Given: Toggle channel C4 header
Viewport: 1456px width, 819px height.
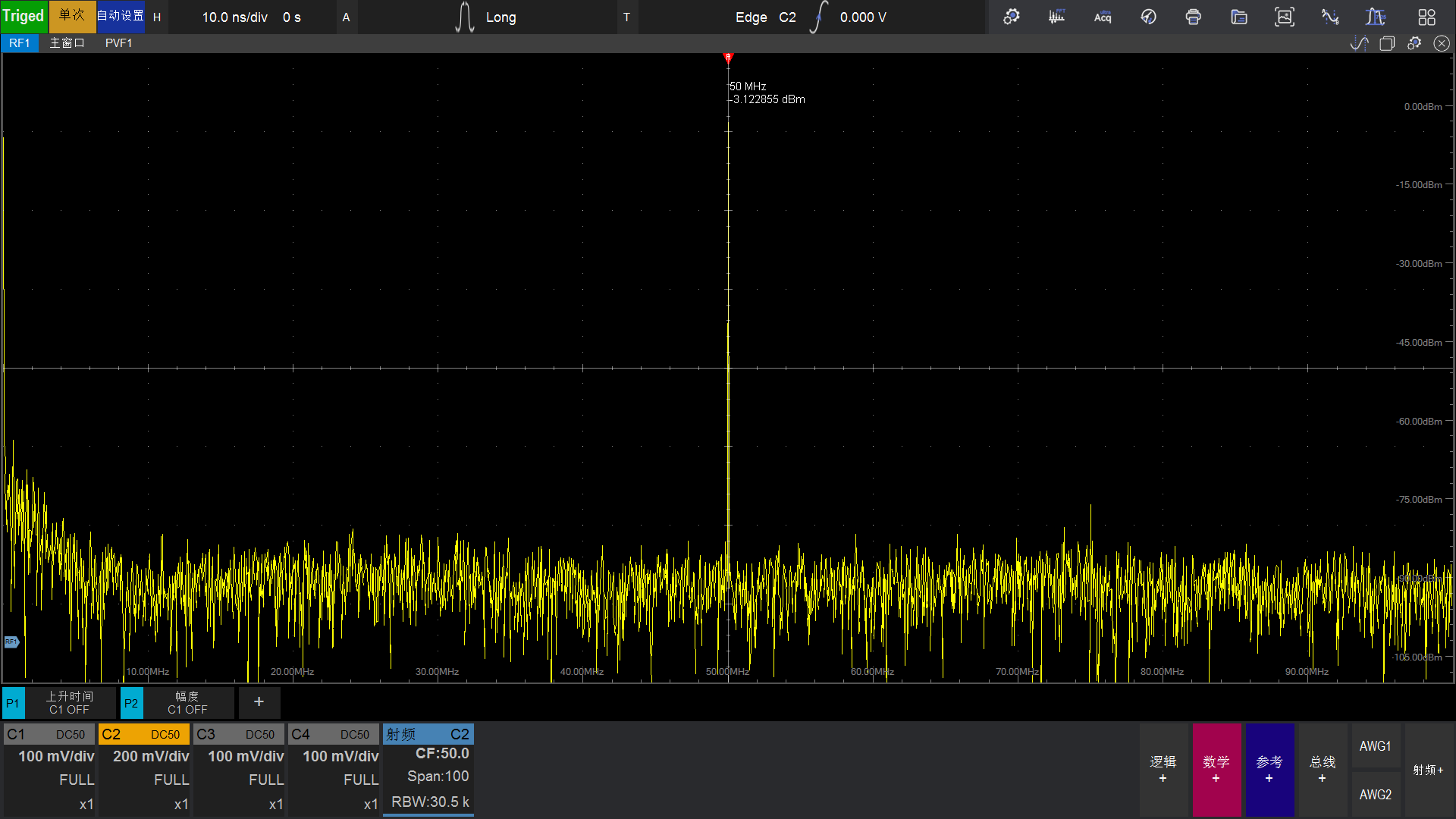Looking at the screenshot, I should coord(334,734).
